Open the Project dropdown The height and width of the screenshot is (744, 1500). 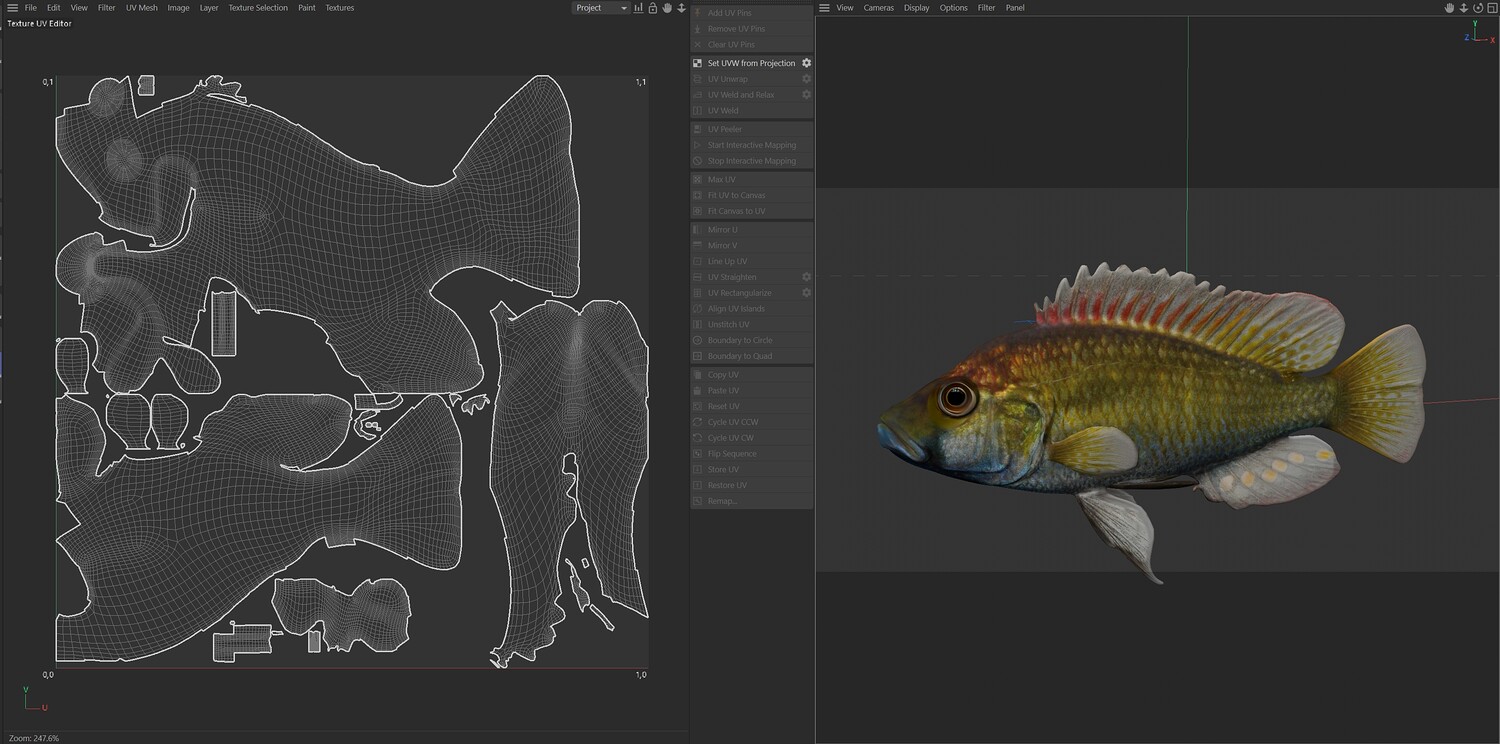(601, 8)
